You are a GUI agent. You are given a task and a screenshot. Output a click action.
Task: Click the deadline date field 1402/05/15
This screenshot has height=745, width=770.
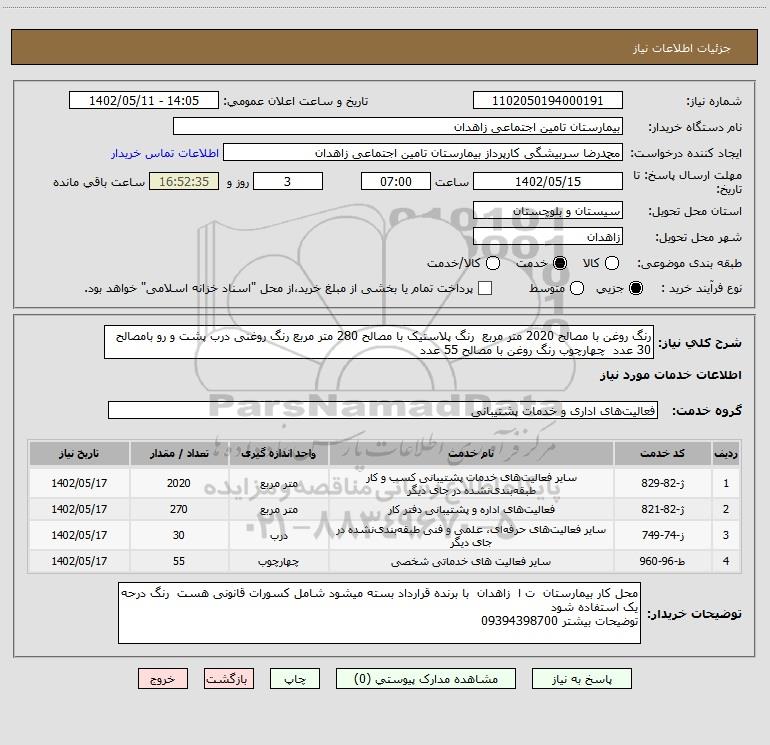pos(548,181)
